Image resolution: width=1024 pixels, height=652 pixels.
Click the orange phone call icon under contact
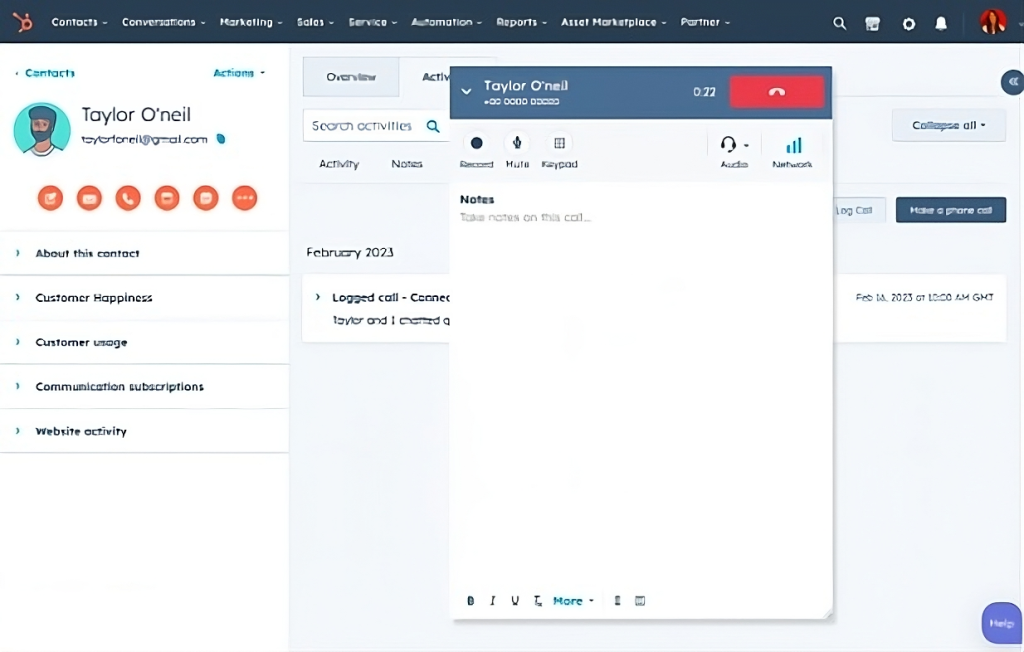[x=128, y=198]
